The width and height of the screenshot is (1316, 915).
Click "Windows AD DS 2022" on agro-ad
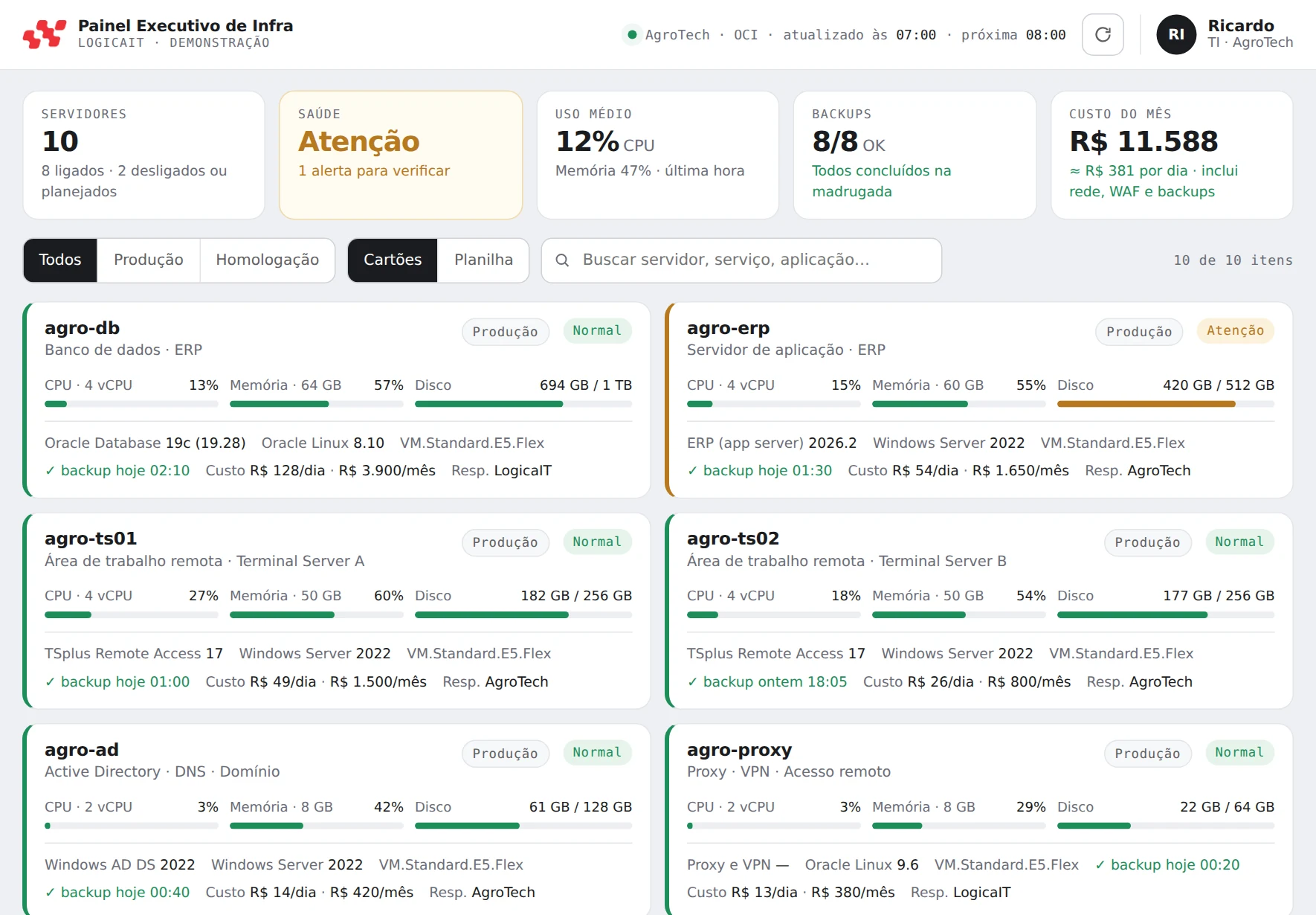[x=120, y=864]
